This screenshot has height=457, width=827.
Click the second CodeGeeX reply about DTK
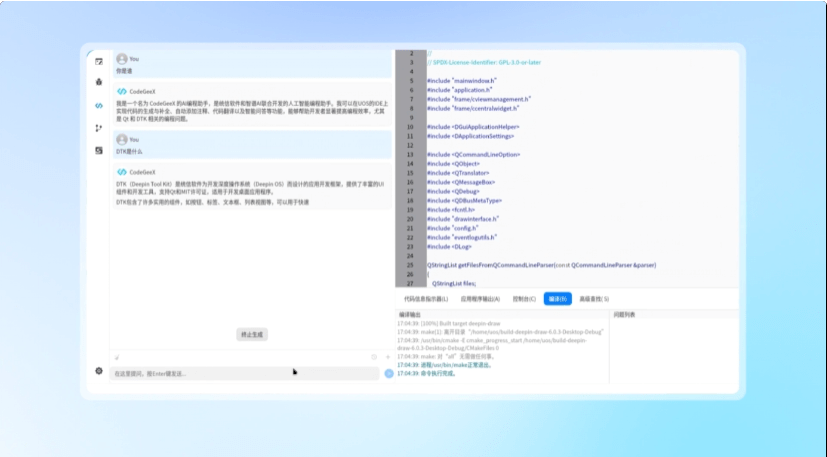click(252, 186)
